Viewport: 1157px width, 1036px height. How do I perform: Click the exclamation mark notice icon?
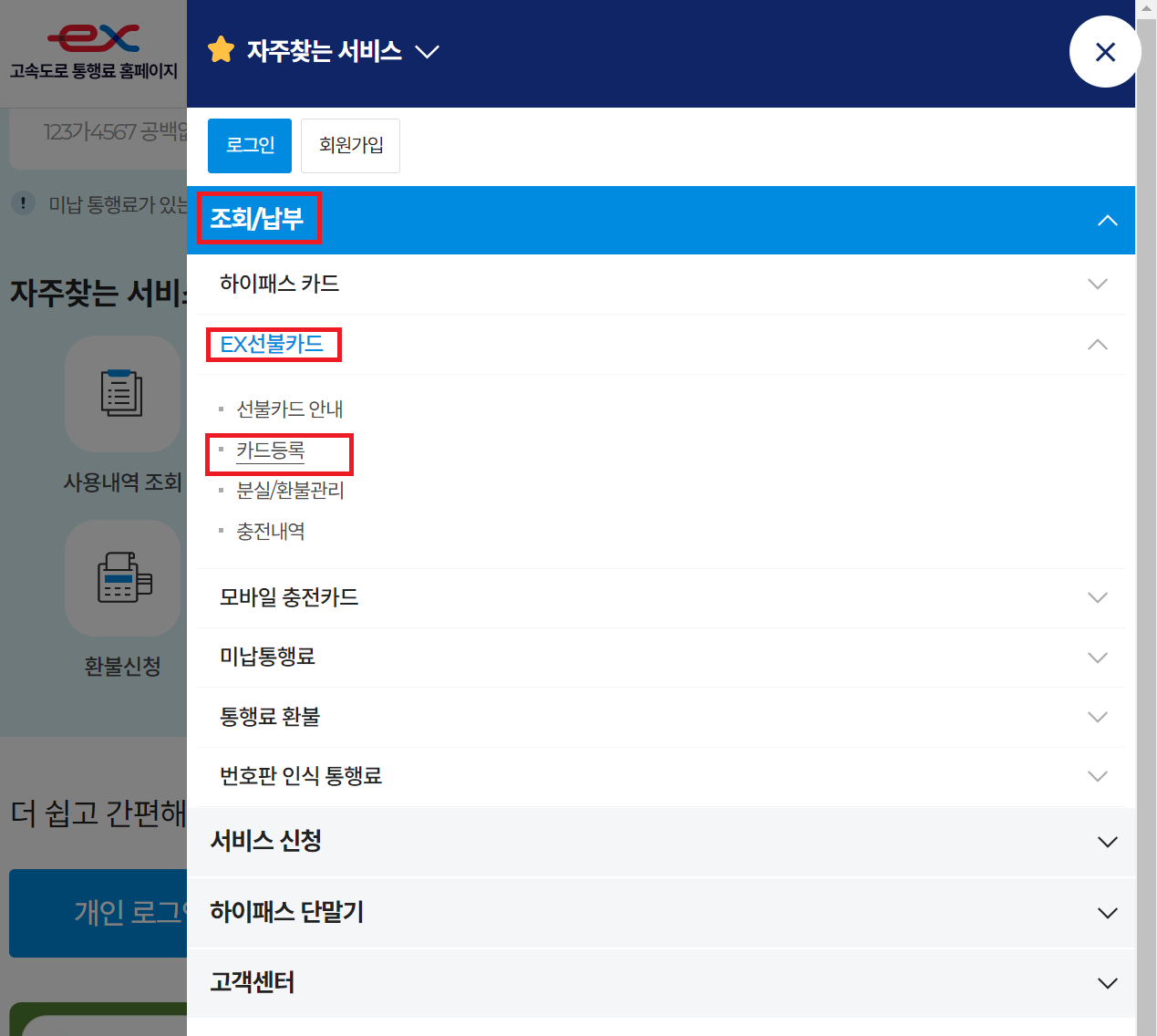(x=23, y=203)
